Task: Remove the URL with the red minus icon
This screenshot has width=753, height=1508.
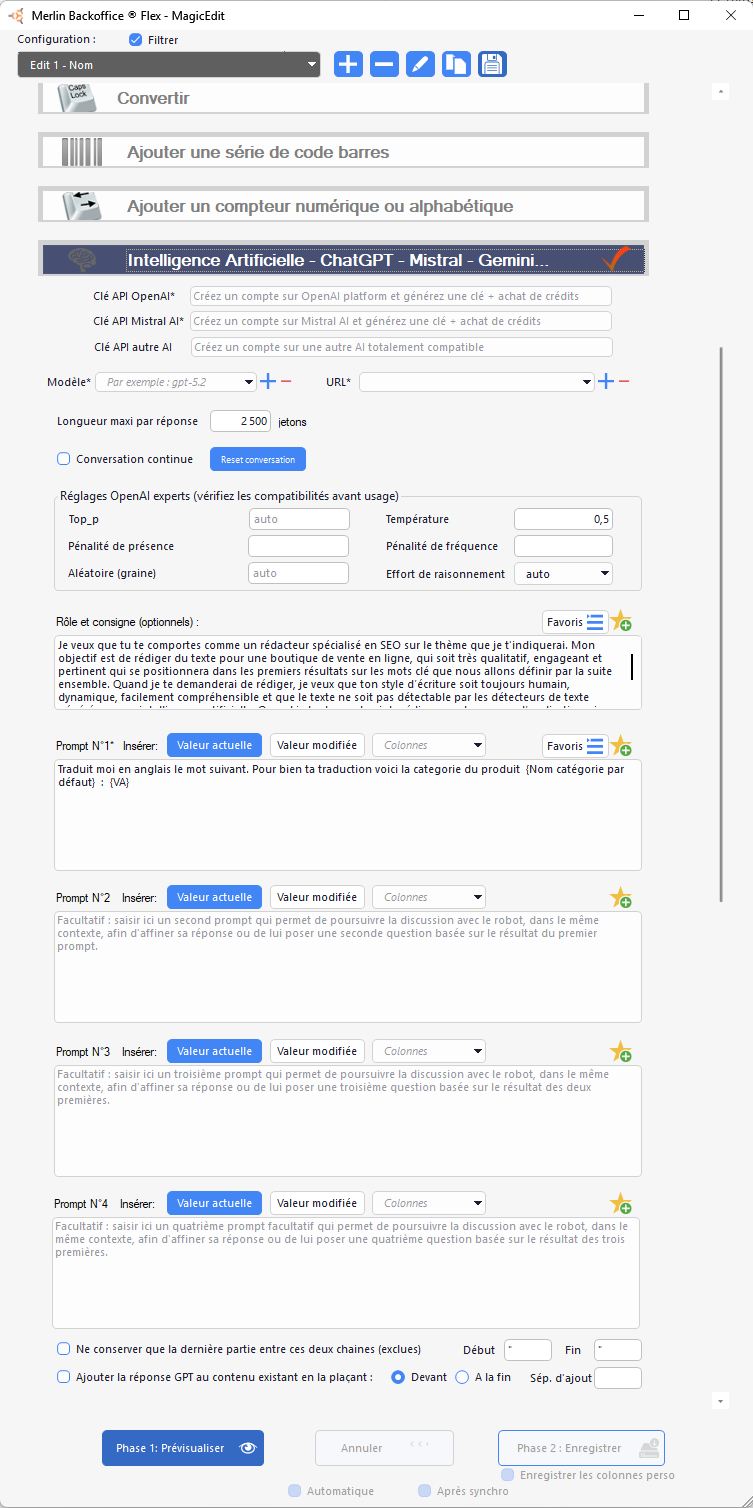Action: pos(624,382)
